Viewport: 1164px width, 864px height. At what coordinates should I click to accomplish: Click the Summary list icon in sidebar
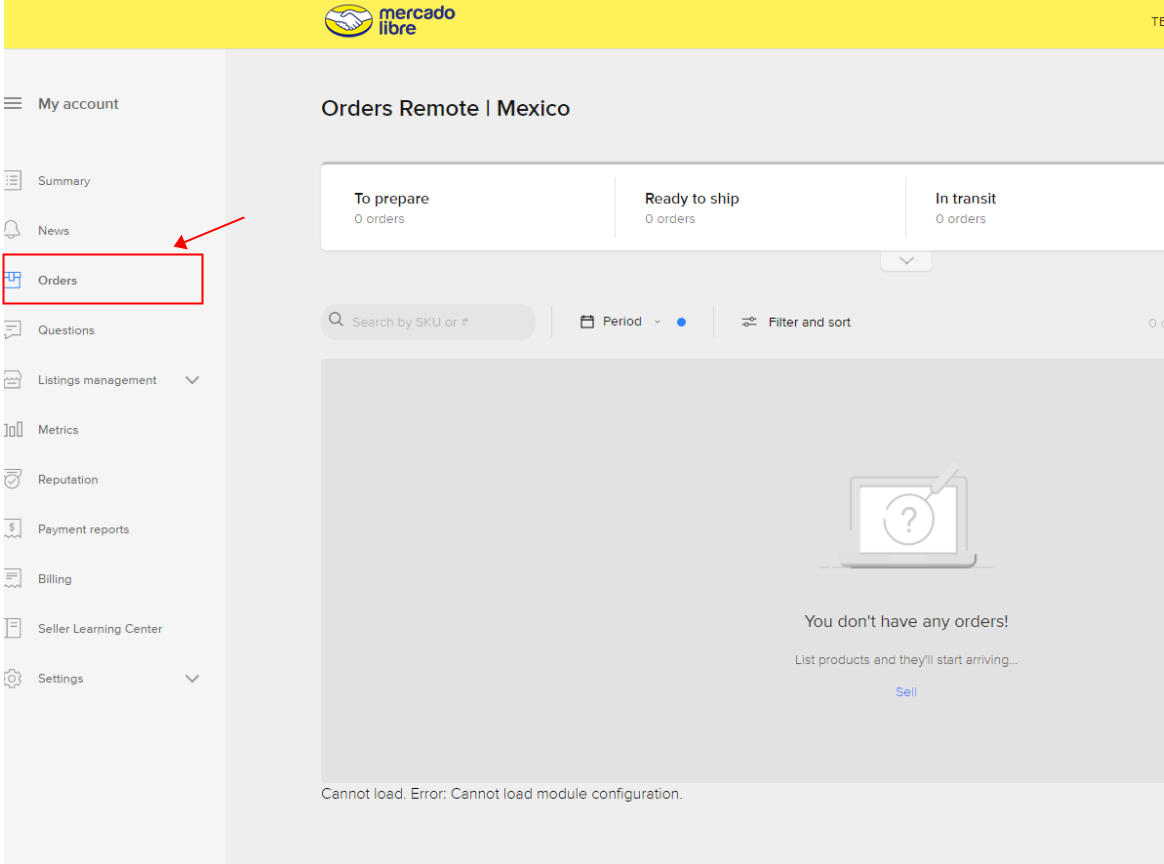pos(13,181)
